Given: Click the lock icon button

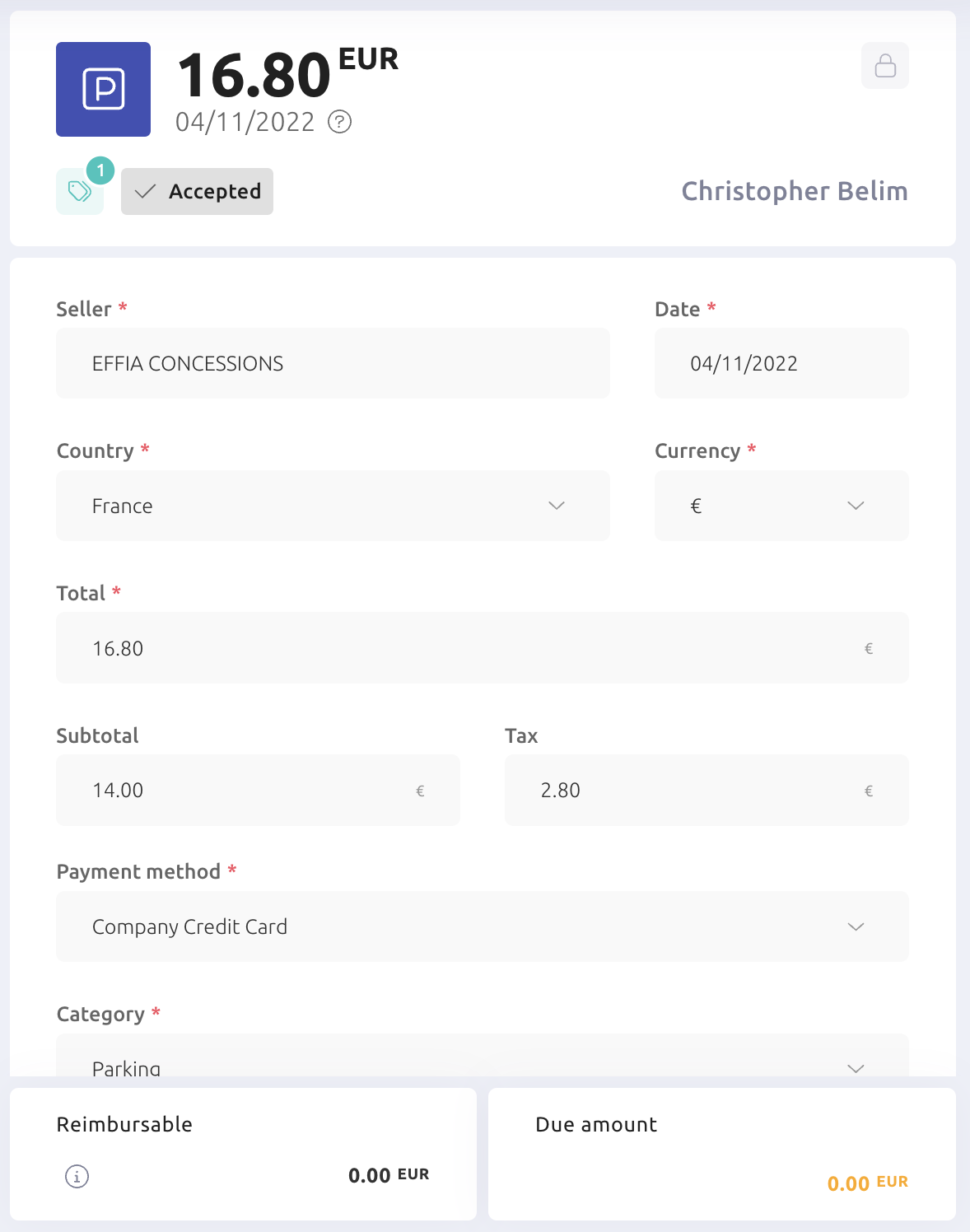Looking at the screenshot, I should [x=885, y=65].
